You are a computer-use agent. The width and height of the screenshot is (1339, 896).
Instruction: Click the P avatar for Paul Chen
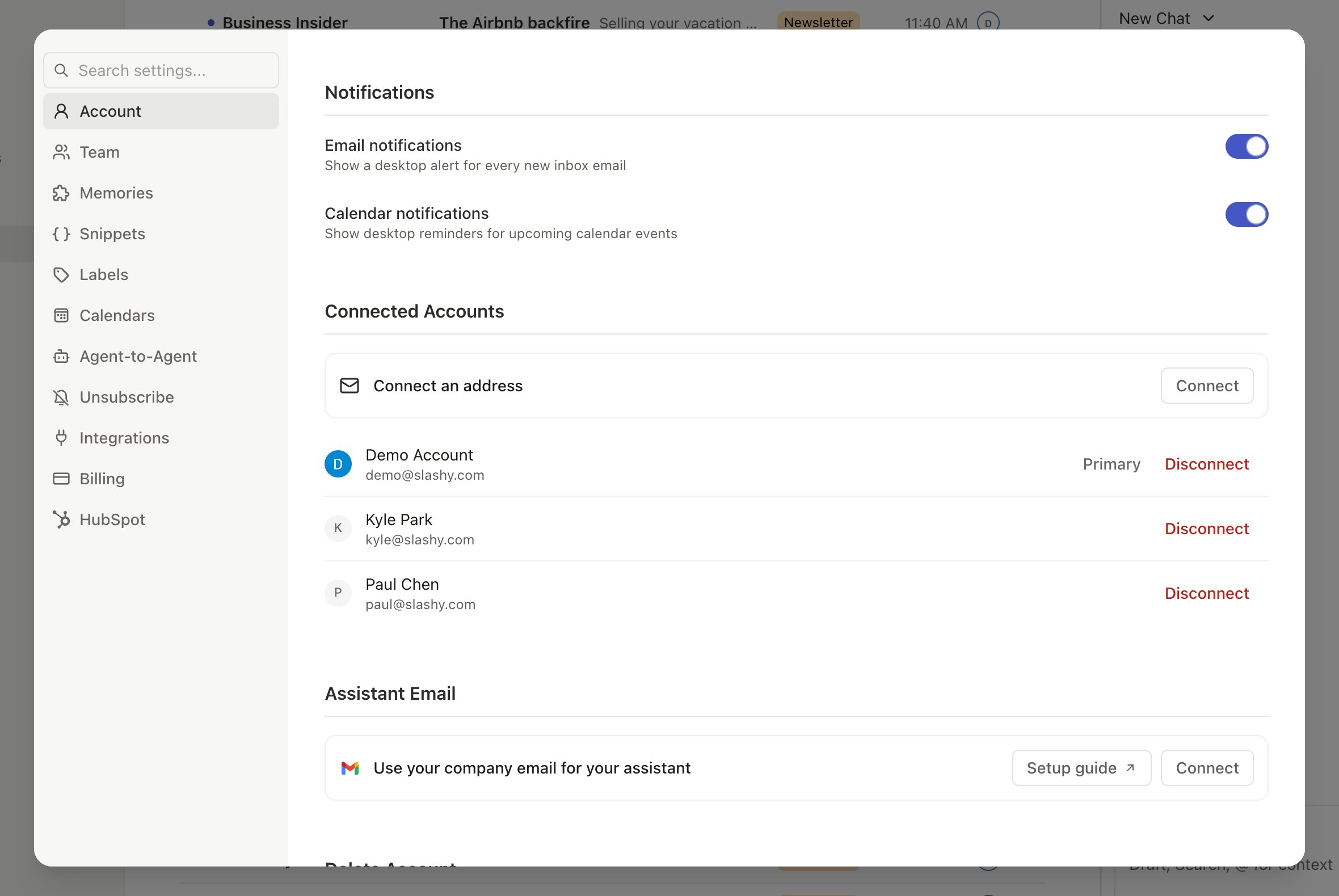pyautogui.click(x=338, y=593)
